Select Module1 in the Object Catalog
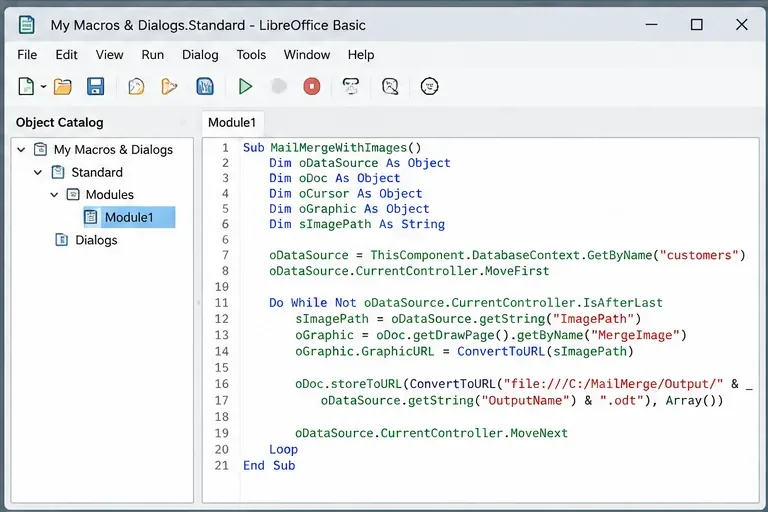Screen dimensions: 768x512 129,218
